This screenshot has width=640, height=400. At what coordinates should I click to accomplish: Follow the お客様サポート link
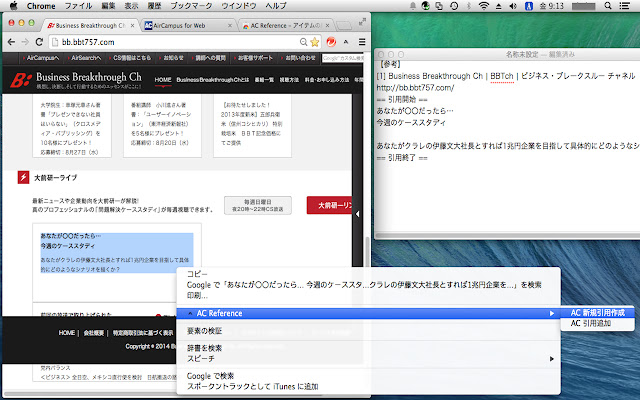click(254, 58)
